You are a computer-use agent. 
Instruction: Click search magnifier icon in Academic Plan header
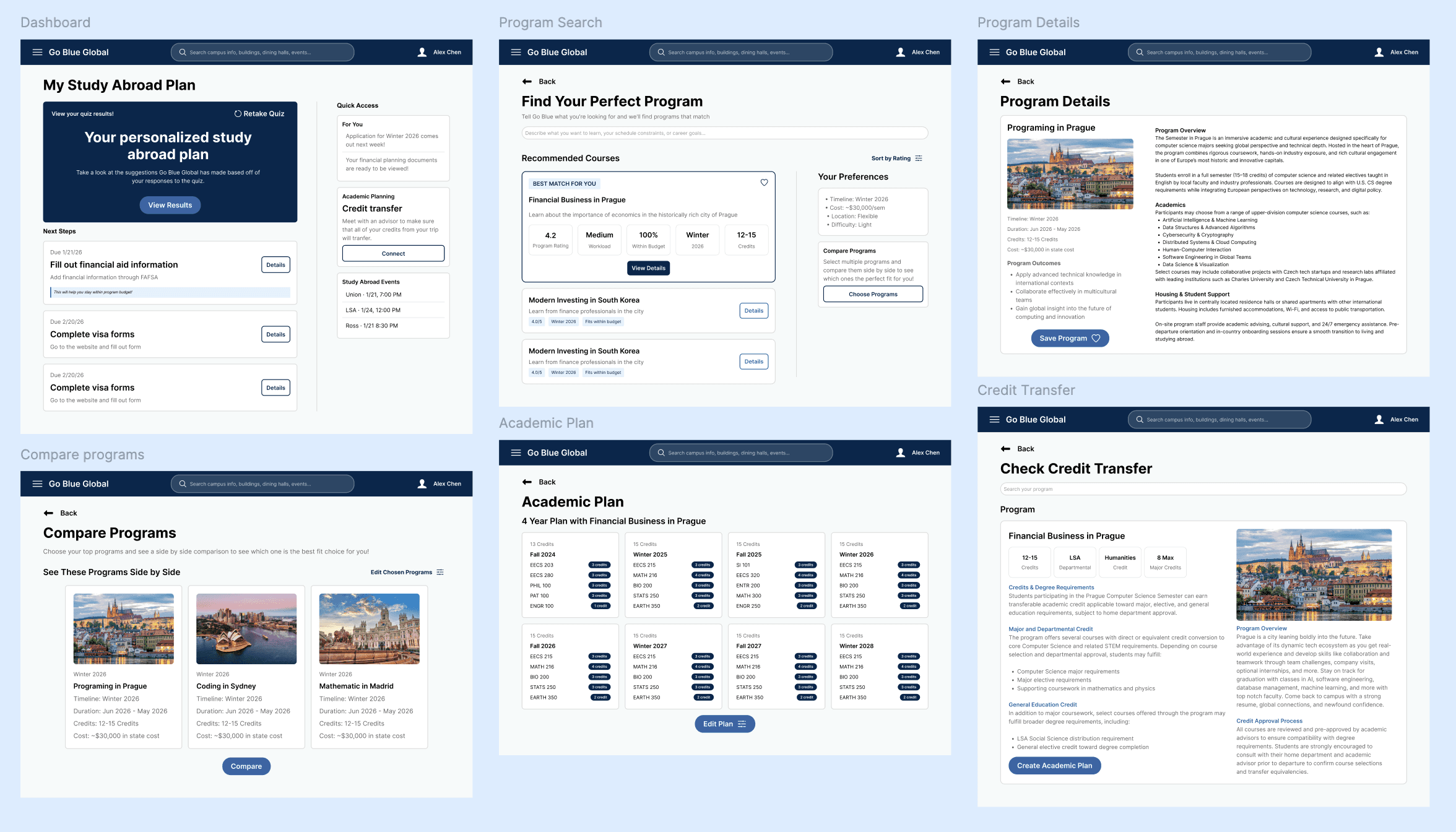point(661,453)
